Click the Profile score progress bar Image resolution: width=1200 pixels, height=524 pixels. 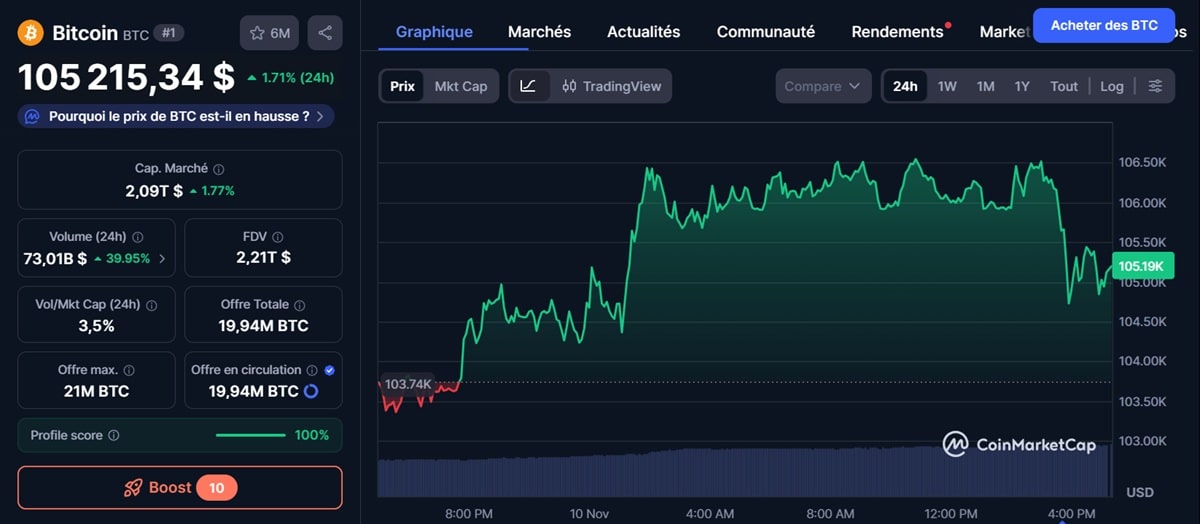251,435
